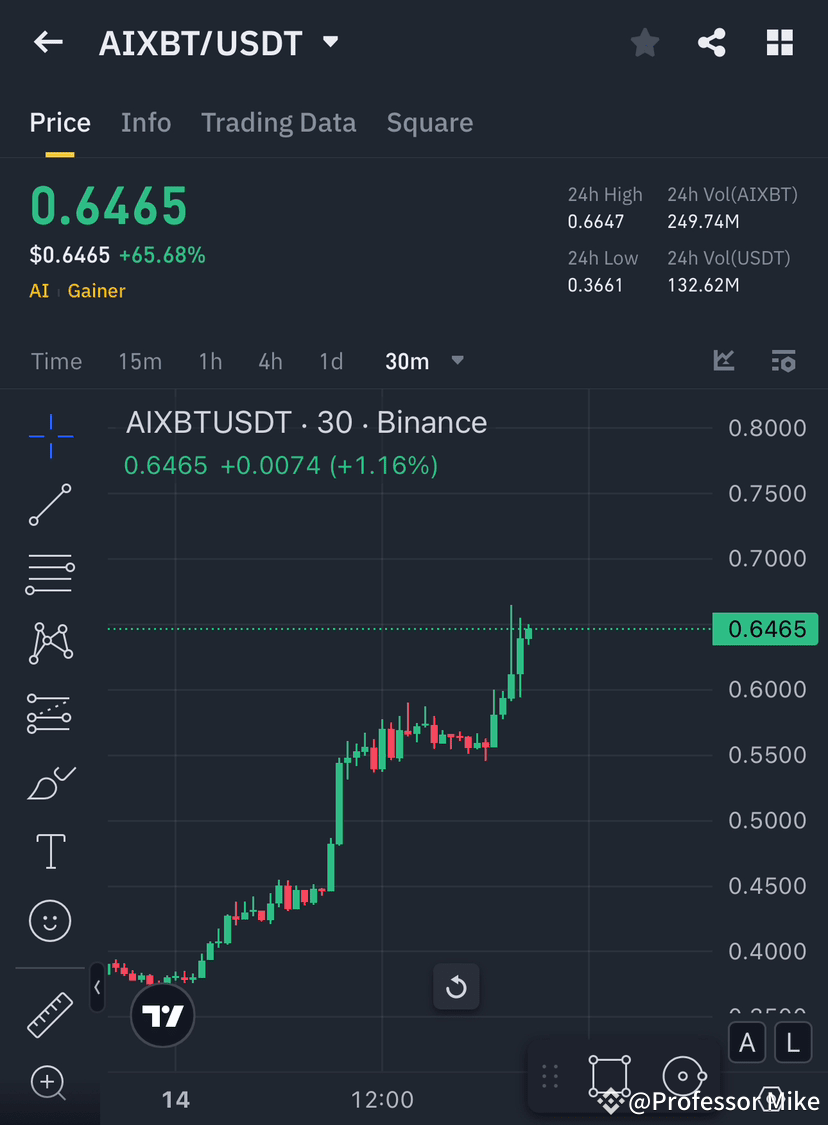
Task: Reset the chart view with the circular arrow
Action: (456, 987)
